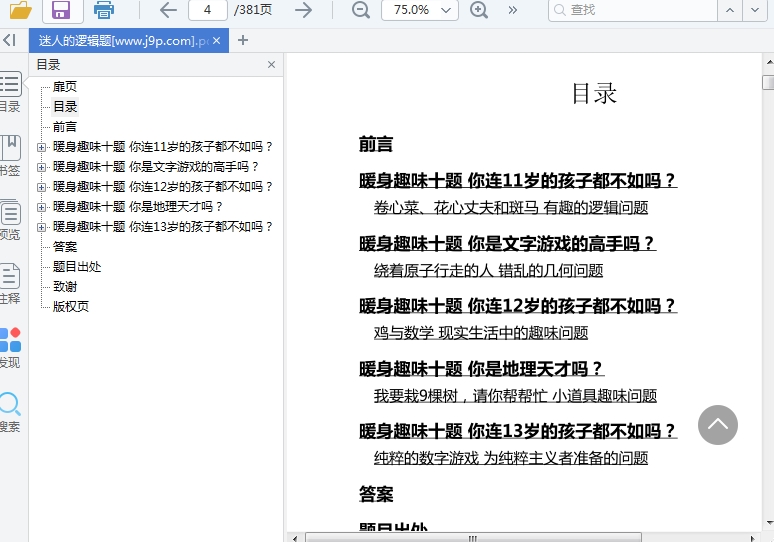Screen dimensions: 774x542
Task: Follow page link 你是文字游戏的高手吗
Action: pos(507,243)
